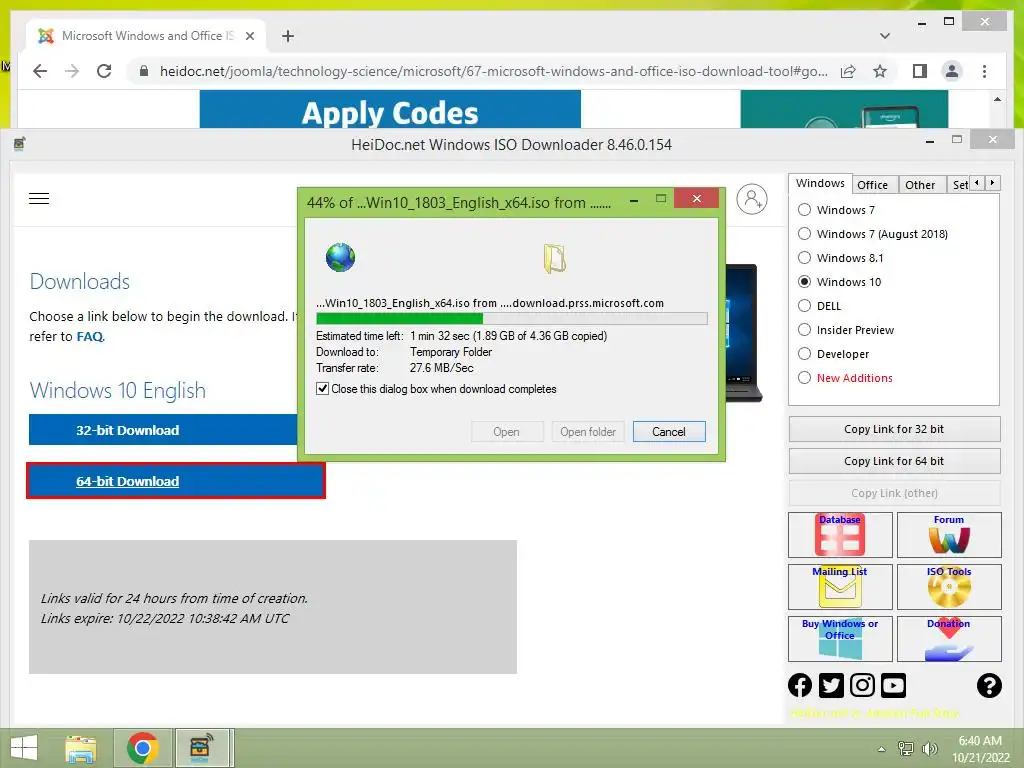Screen dimensions: 1024x768
Task: Move tab strip right with arrow
Action: [992, 183]
